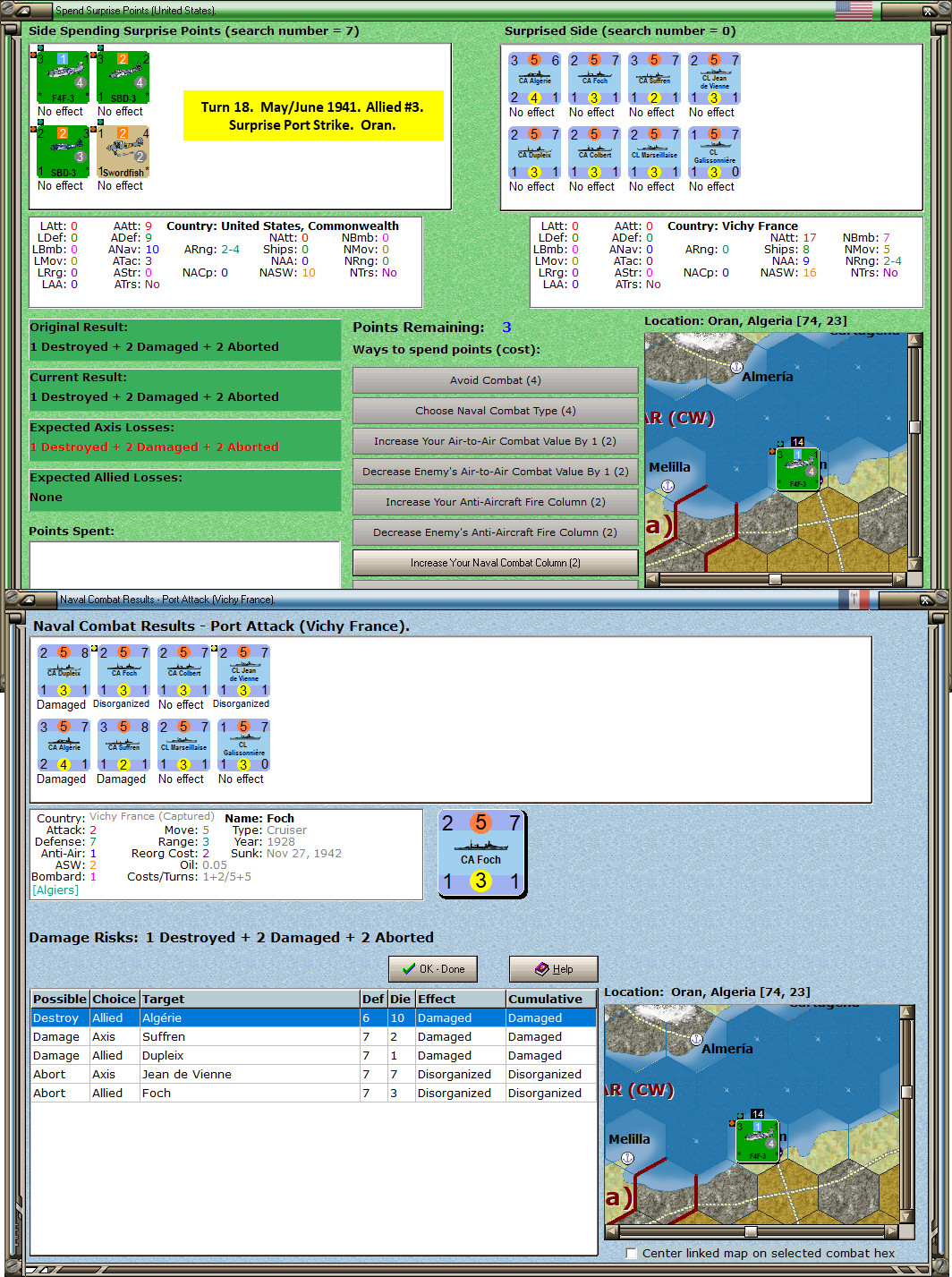Click the large CA Foch detail counter
Viewport: 952px width, 1277px height.
point(481,853)
